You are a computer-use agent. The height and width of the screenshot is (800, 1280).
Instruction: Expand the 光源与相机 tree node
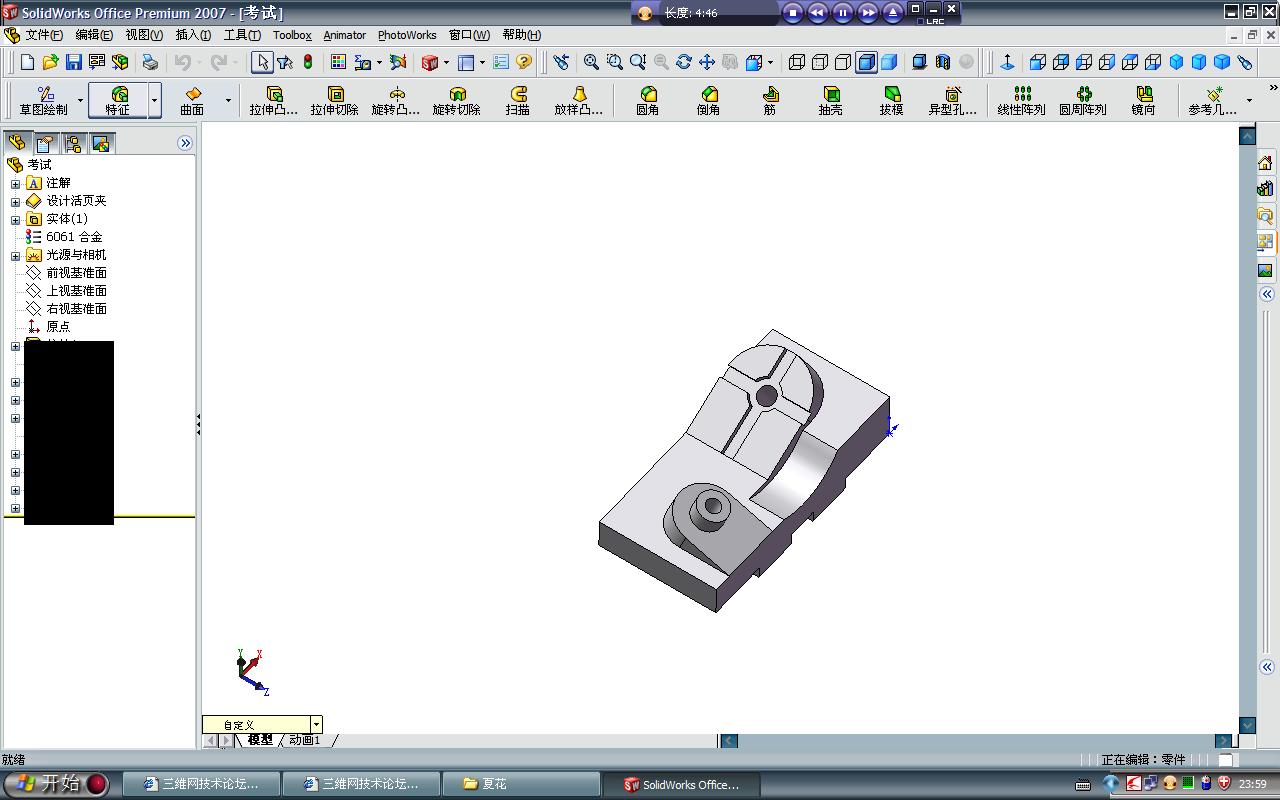click(15, 255)
